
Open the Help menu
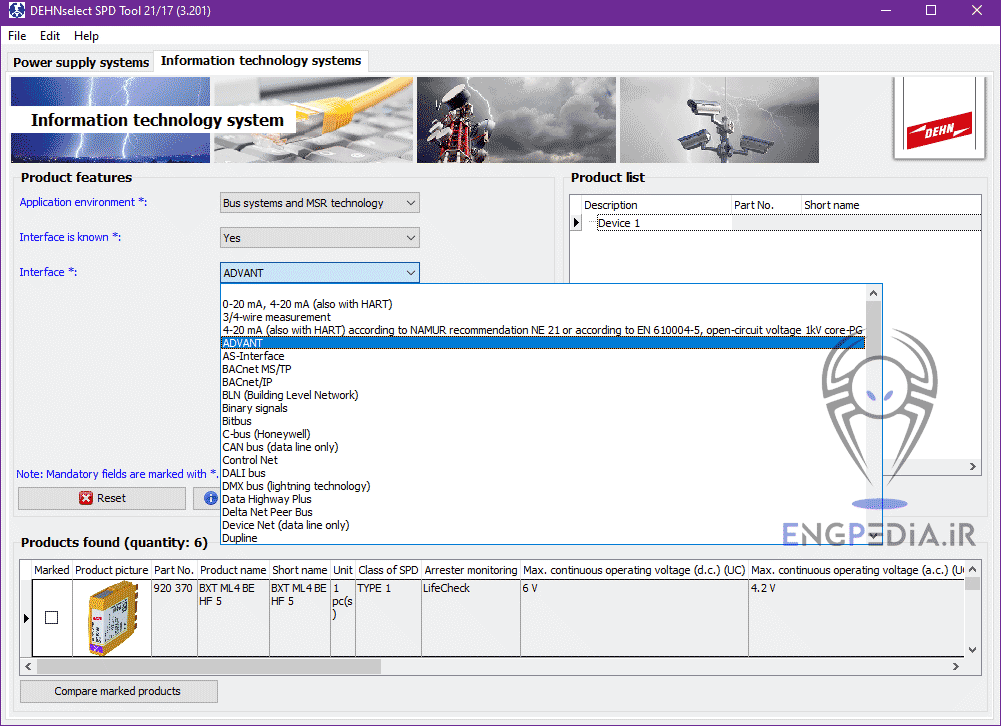click(x=86, y=36)
